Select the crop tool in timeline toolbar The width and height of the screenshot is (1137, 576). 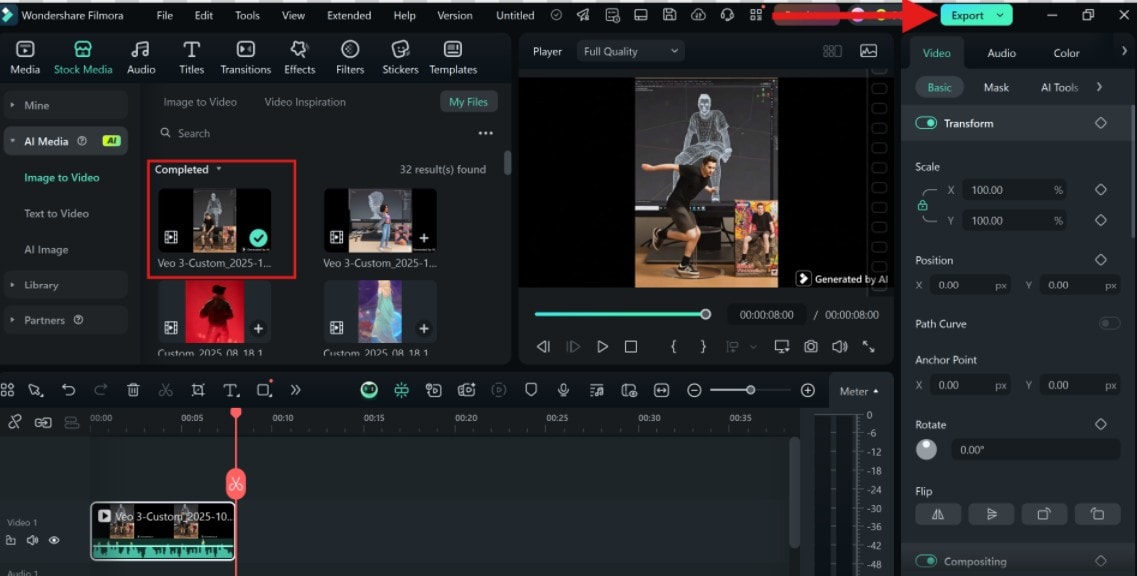(198, 390)
